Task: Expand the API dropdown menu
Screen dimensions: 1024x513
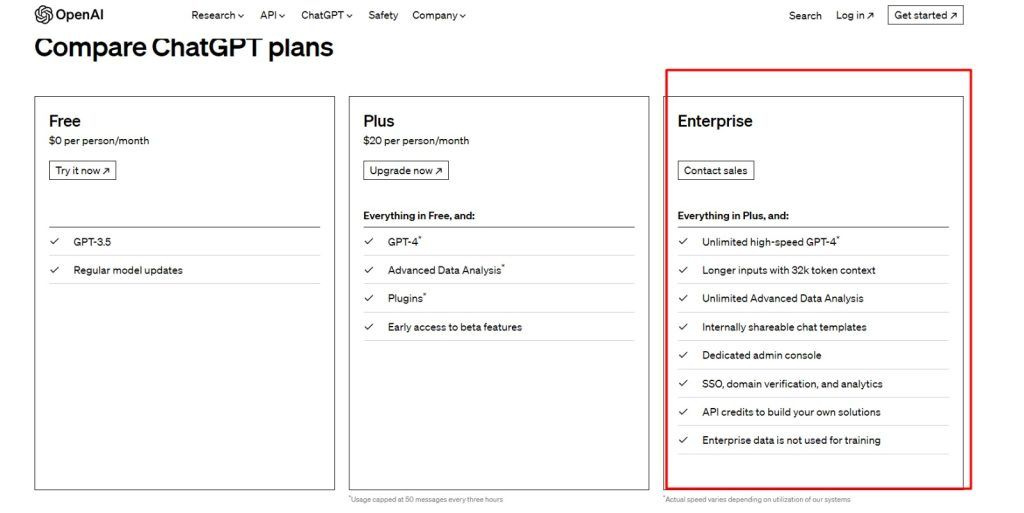Action: pos(272,15)
